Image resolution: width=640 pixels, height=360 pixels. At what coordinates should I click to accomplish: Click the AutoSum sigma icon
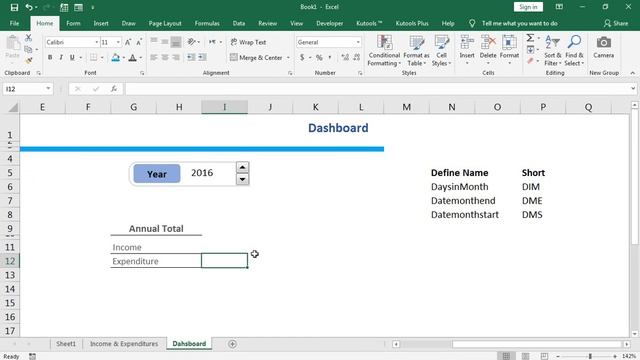pos(530,38)
